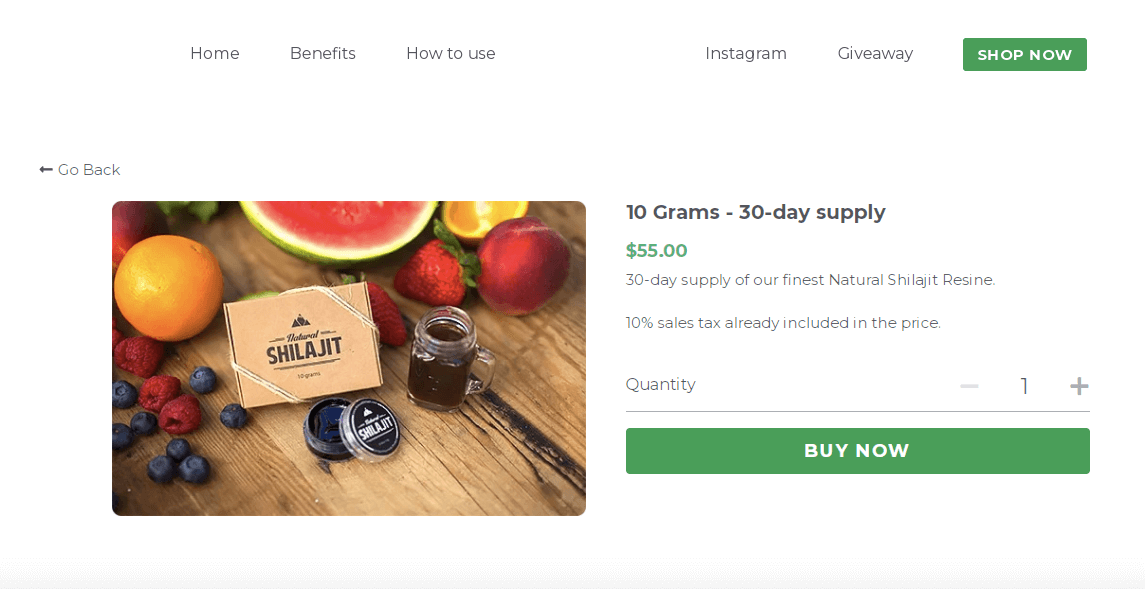Viewport: 1145px width, 589px height.
Task: Open the Home page from navigation
Action: [x=214, y=54]
